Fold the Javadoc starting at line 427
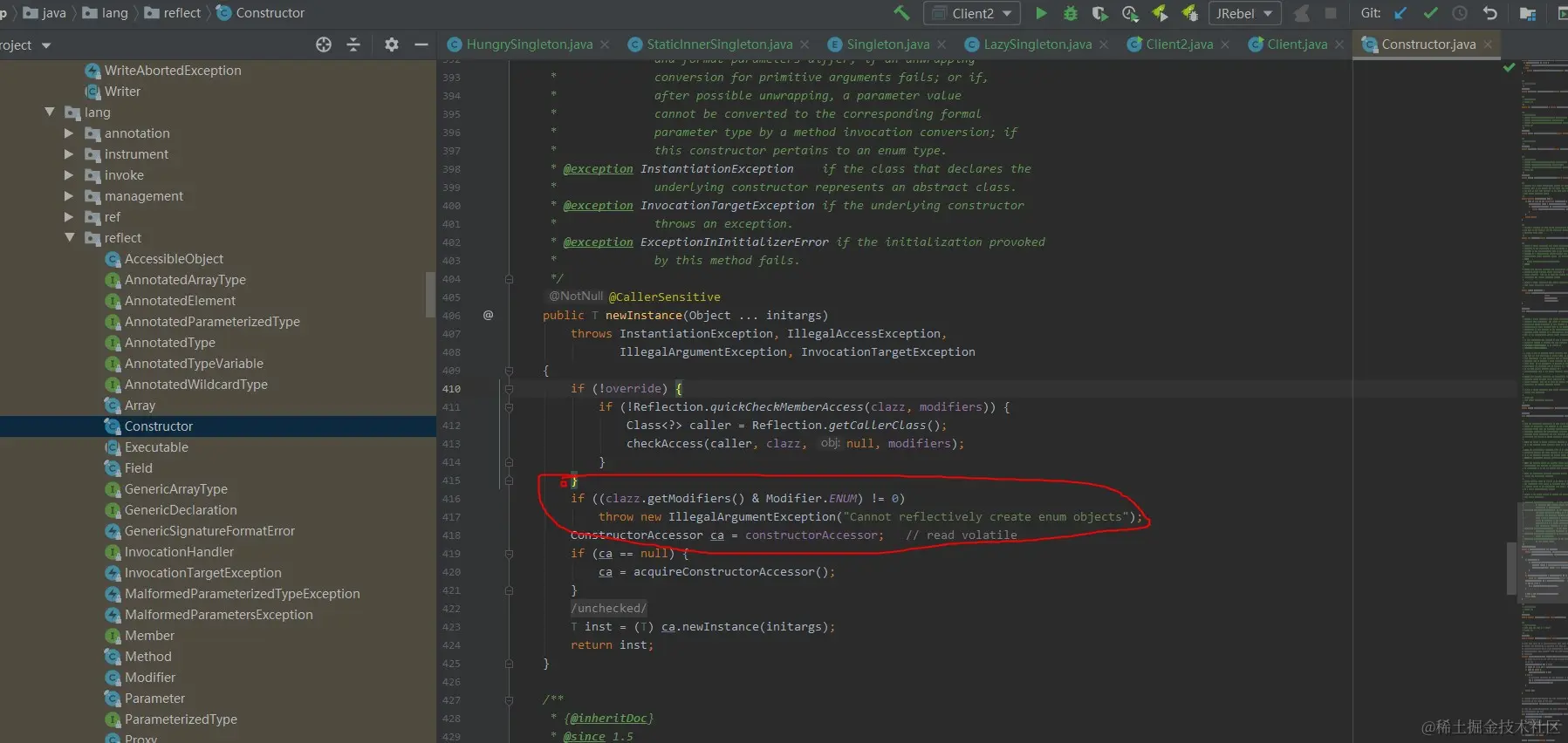This screenshot has height=743, width=1568. pyautogui.click(x=509, y=699)
